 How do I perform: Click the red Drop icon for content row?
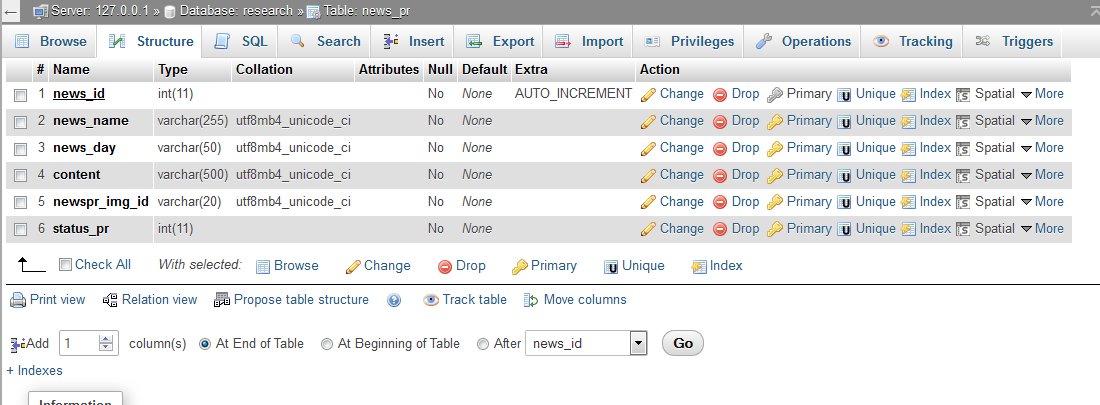[x=720, y=175]
